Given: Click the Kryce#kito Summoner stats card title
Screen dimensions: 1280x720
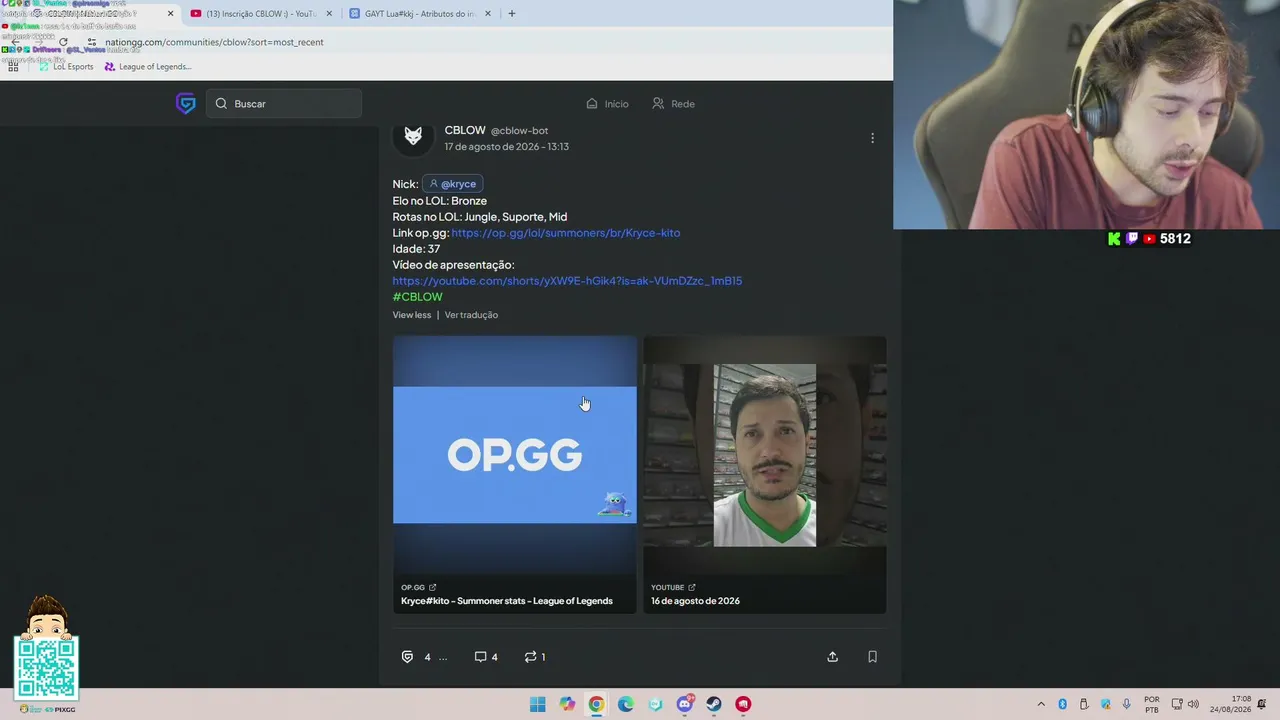Looking at the screenshot, I should pos(507,601).
